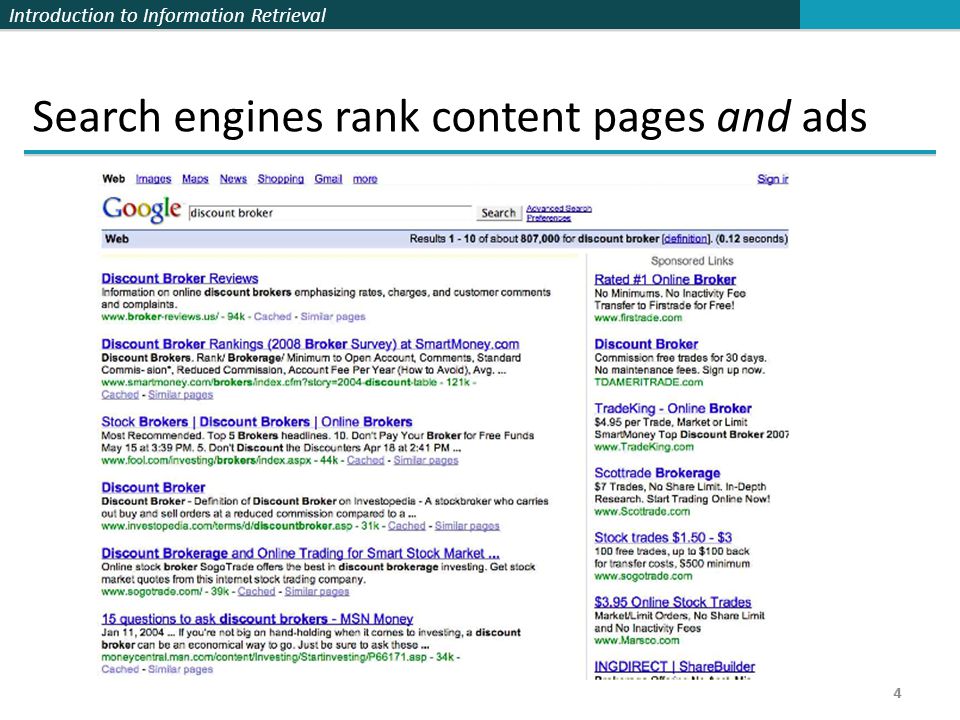Click the bold Web label in results bar
The image size is (960, 720).
tap(117, 239)
